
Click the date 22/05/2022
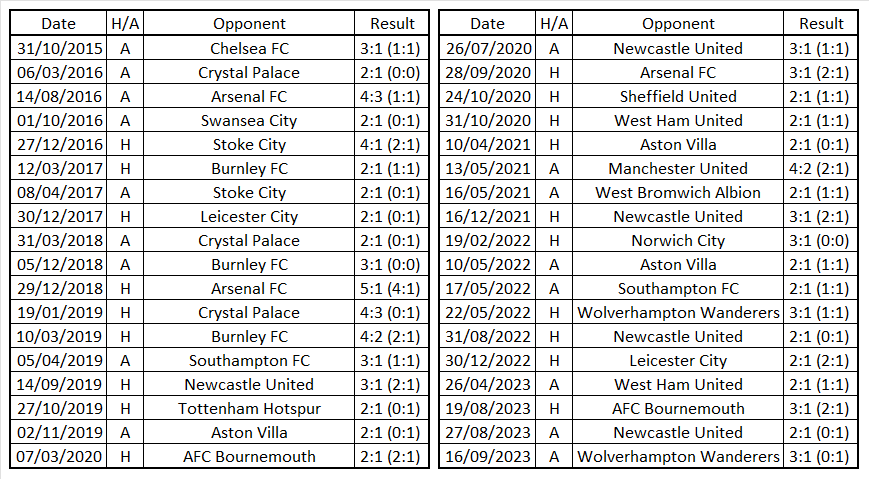click(x=487, y=313)
